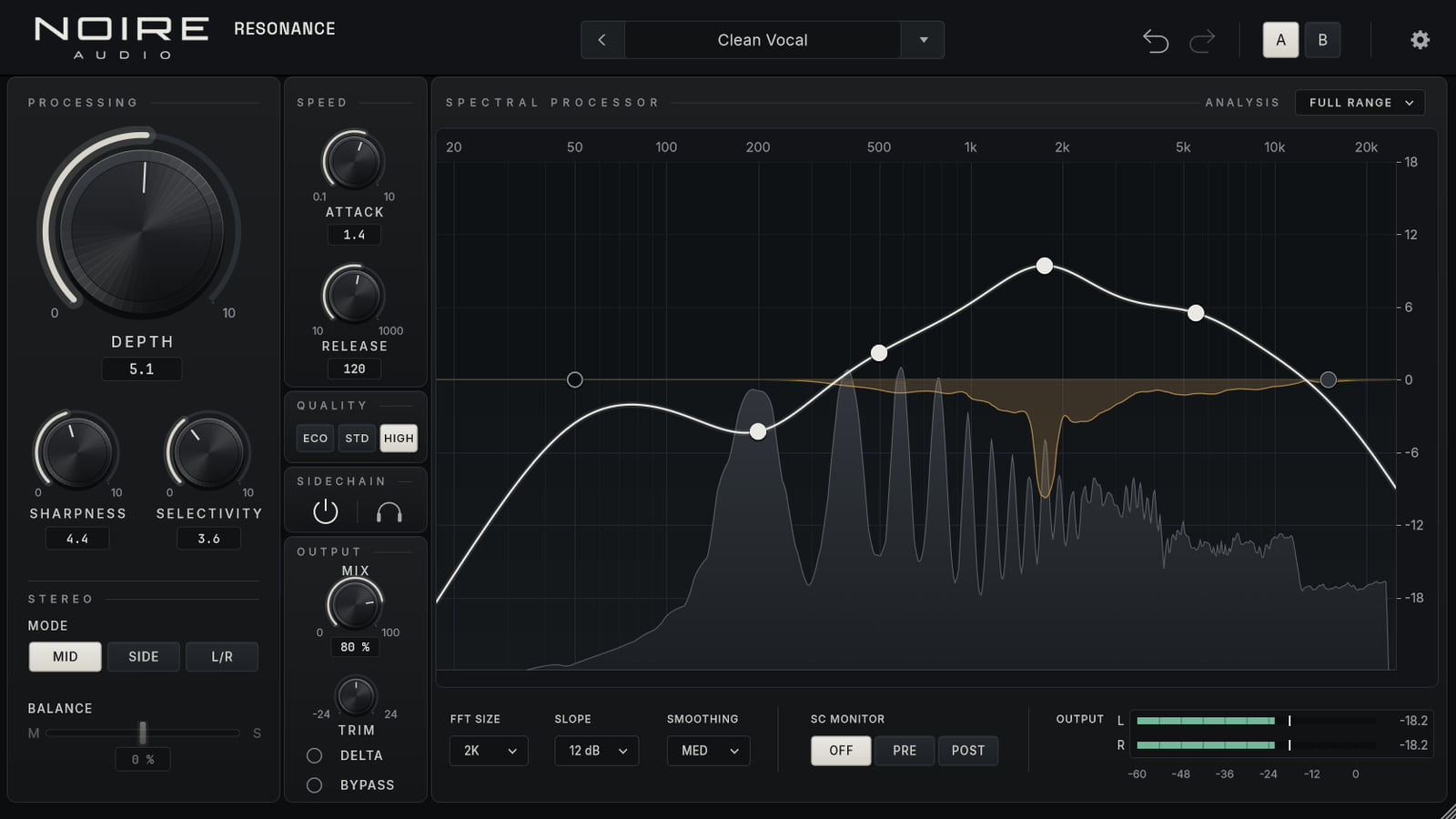Viewport: 1456px width, 819px height.
Task: Open the FFT Size 2K dropdown
Action: (x=489, y=751)
